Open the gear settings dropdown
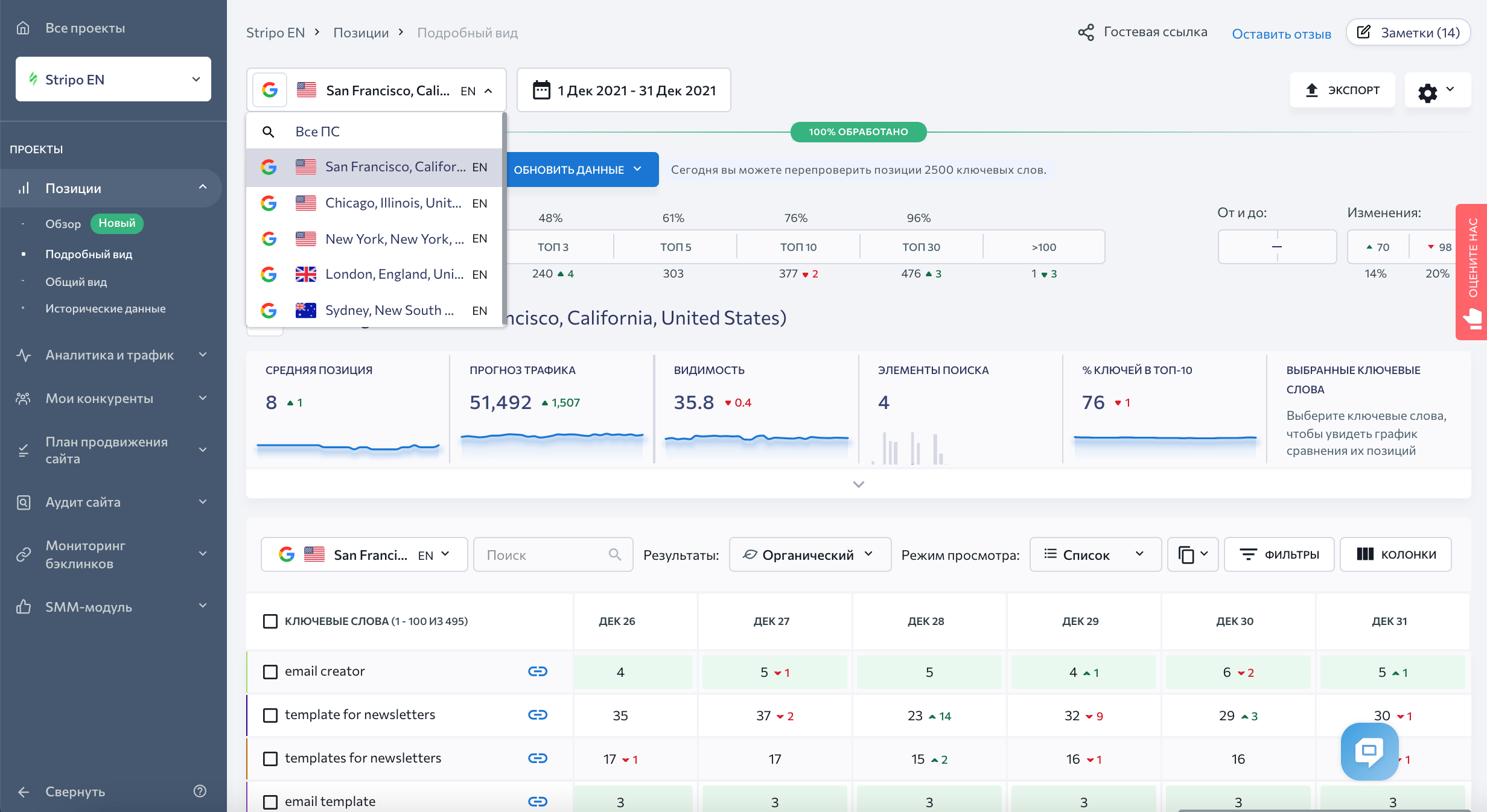Screen dimensions: 1487x812 pyautogui.click(x=1437, y=90)
